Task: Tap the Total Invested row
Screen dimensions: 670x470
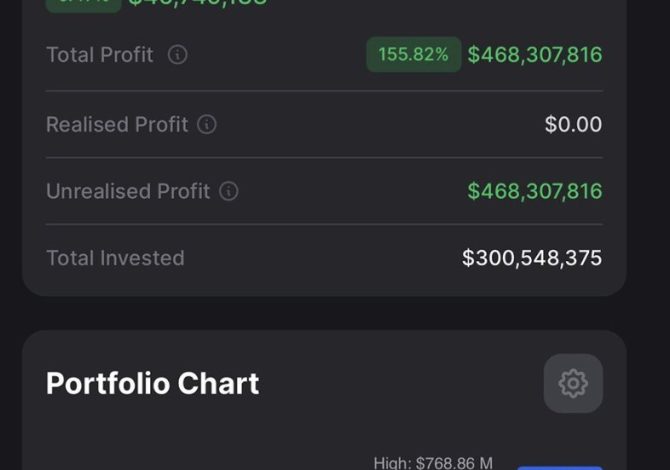Action: tap(323, 258)
